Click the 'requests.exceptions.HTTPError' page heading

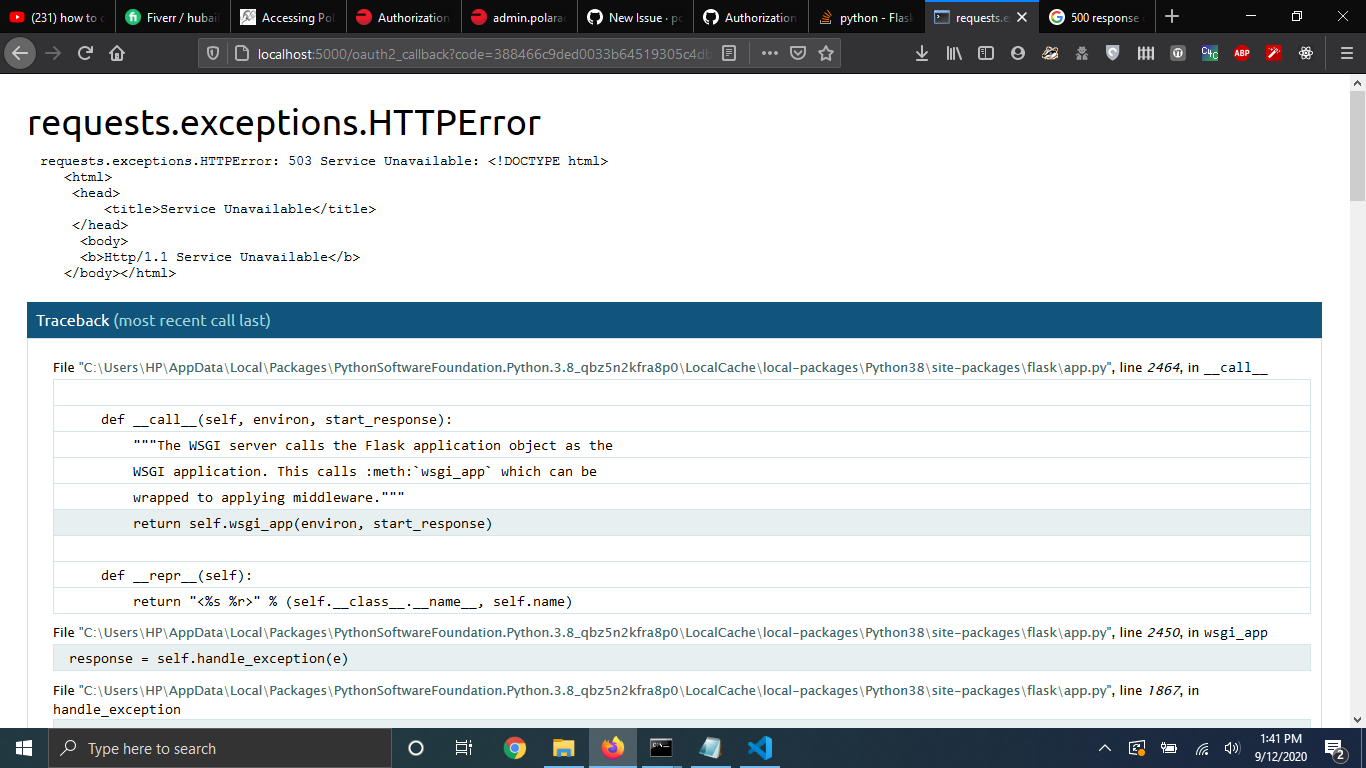(284, 122)
